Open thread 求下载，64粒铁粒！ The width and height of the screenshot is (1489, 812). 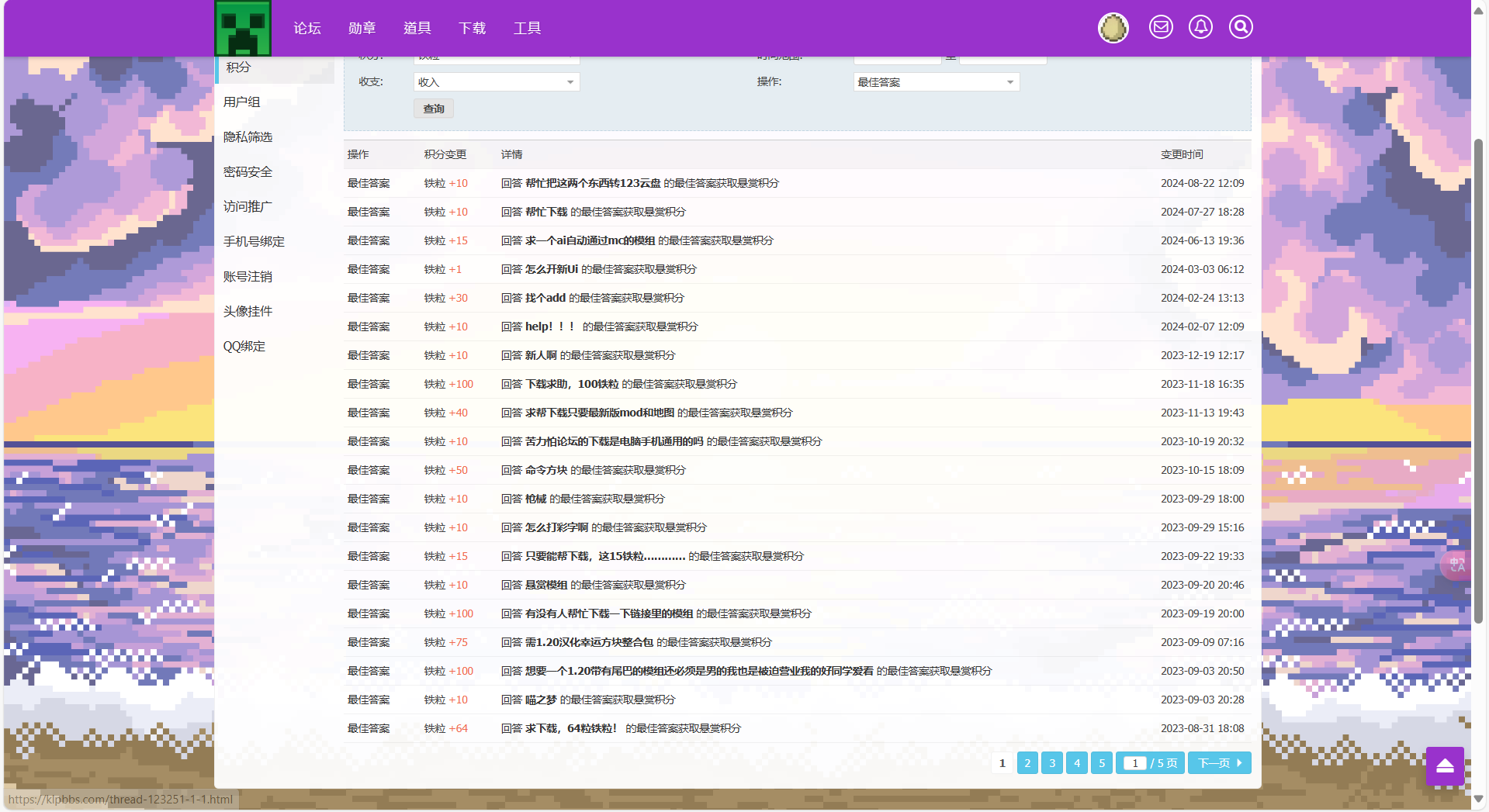pyautogui.click(x=571, y=729)
